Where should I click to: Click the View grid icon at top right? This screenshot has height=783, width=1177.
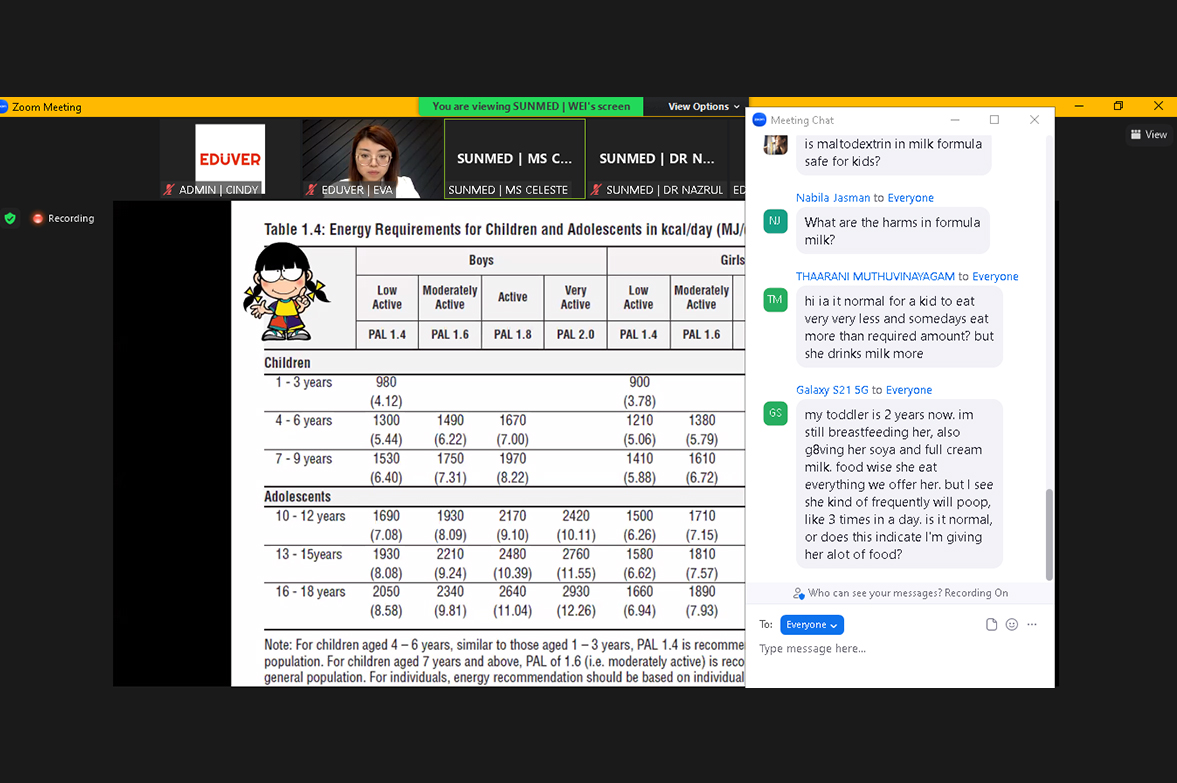(1136, 134)
